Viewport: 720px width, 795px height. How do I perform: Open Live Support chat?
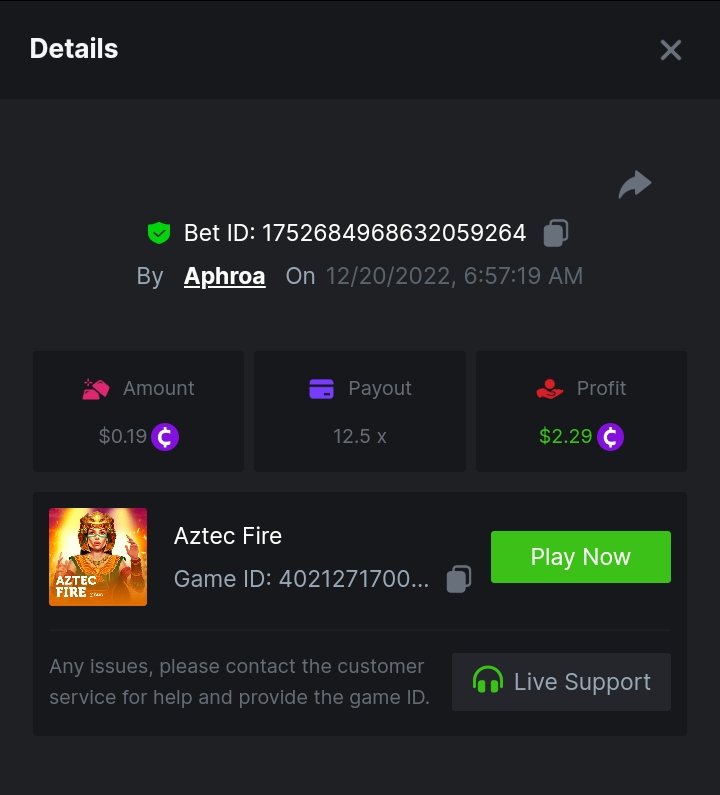click(x=561, y=682)
